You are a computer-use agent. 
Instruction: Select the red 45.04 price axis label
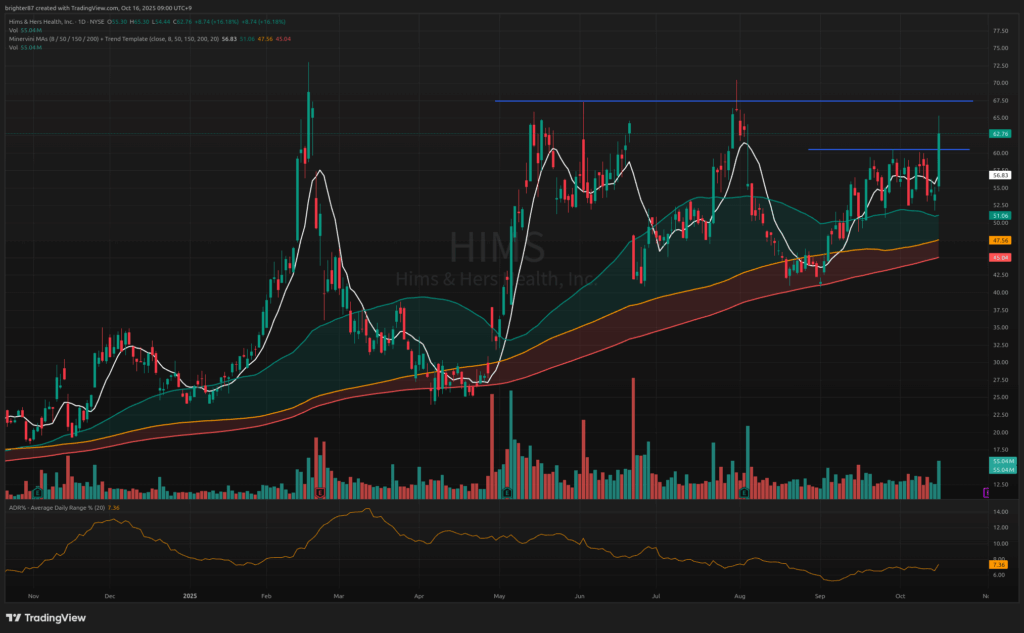pos(999,257)
